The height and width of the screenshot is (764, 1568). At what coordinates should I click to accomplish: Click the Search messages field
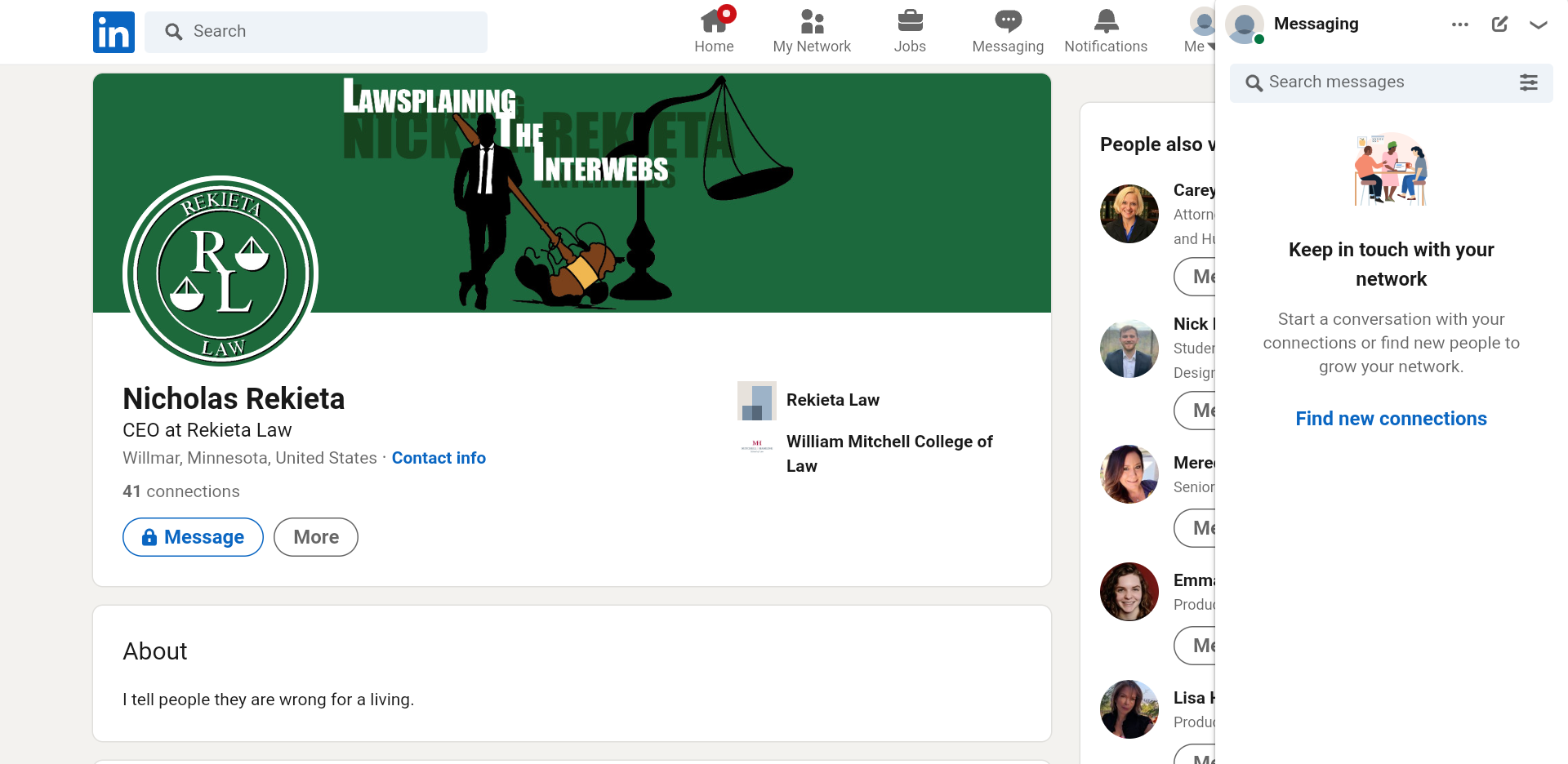[1392, 82]
